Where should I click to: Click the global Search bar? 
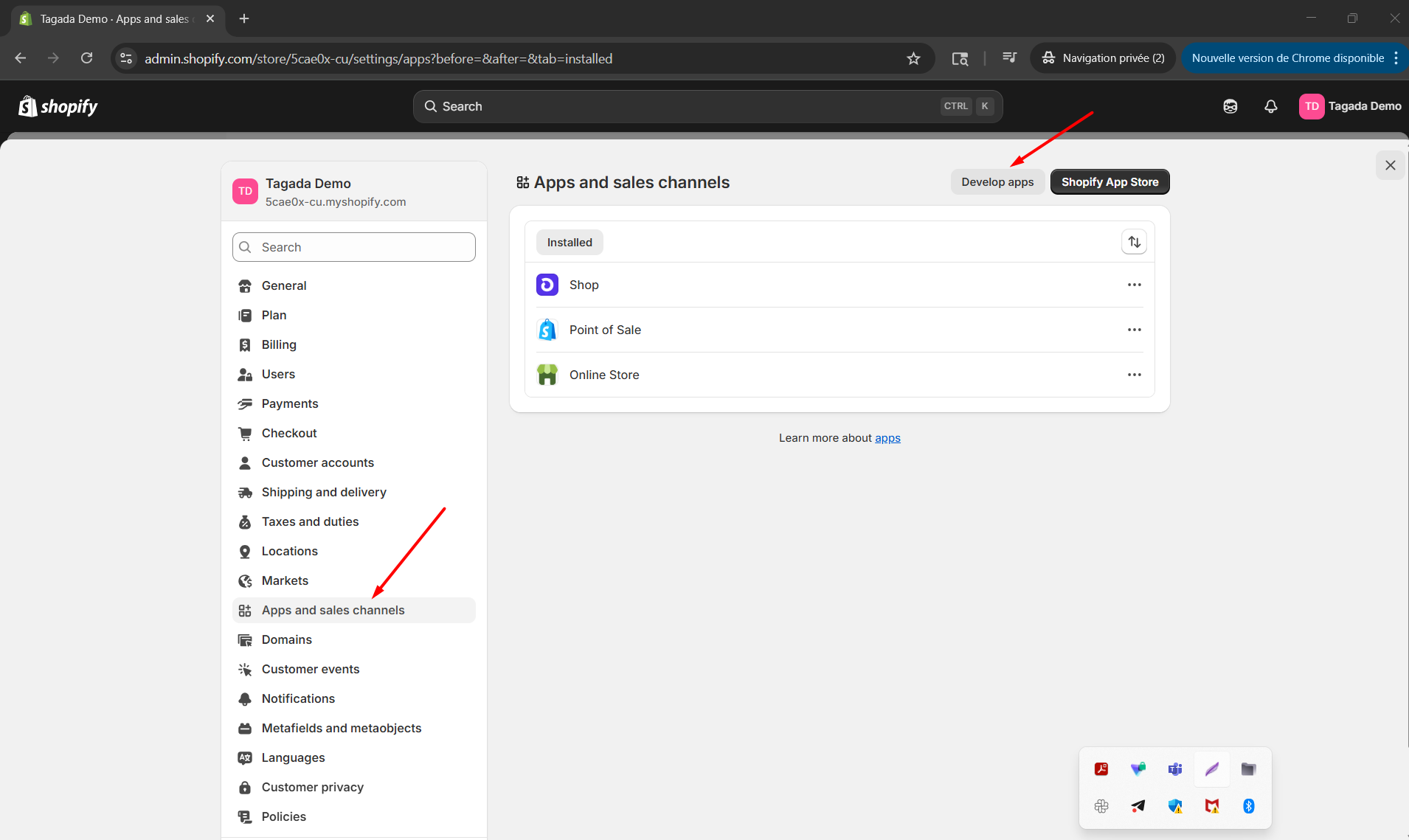707,106
